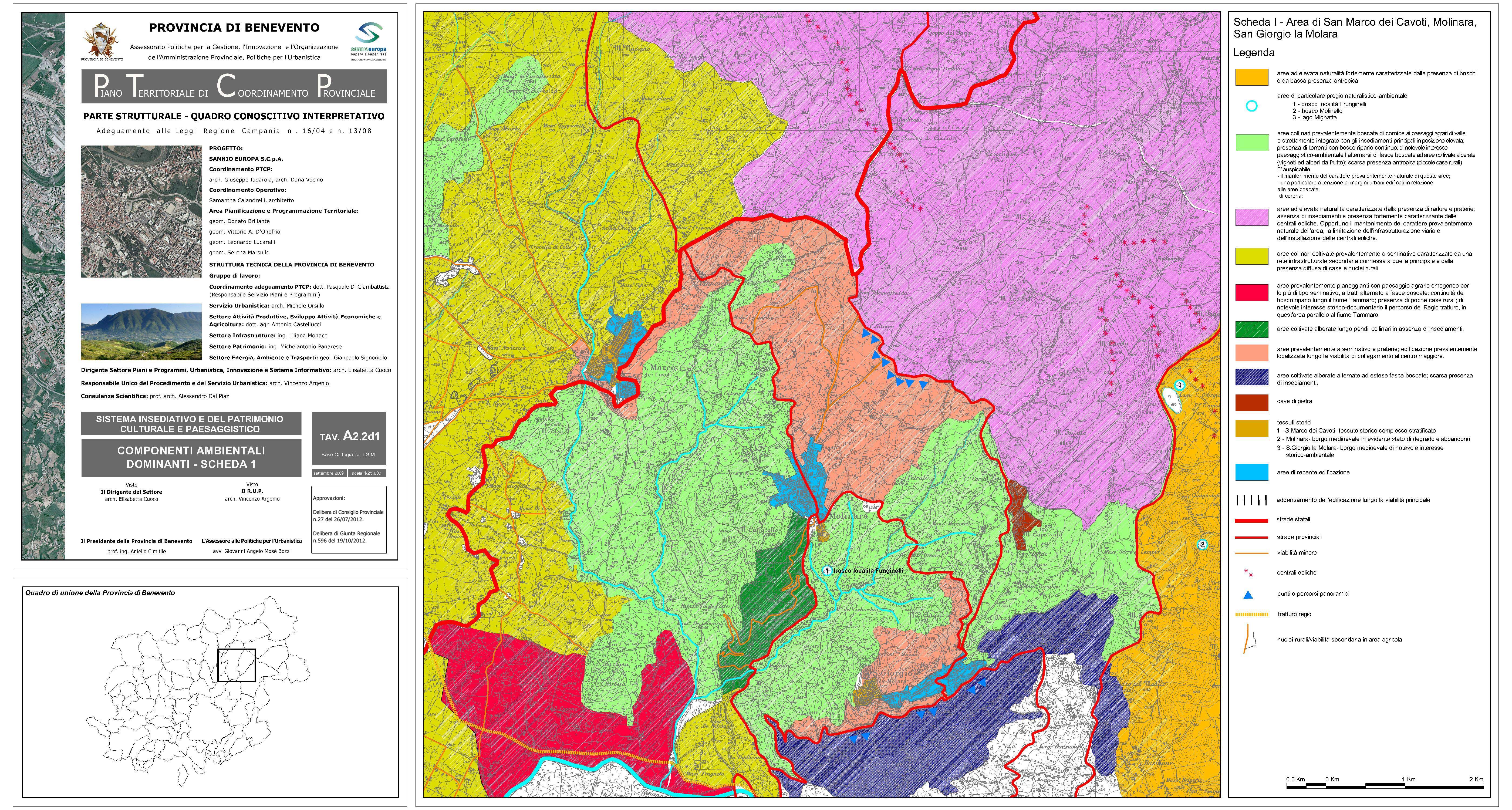Click the TAV. A2.2d1 box
Image resolution: width=1512 pixels, height=810 pixels.
349,439
